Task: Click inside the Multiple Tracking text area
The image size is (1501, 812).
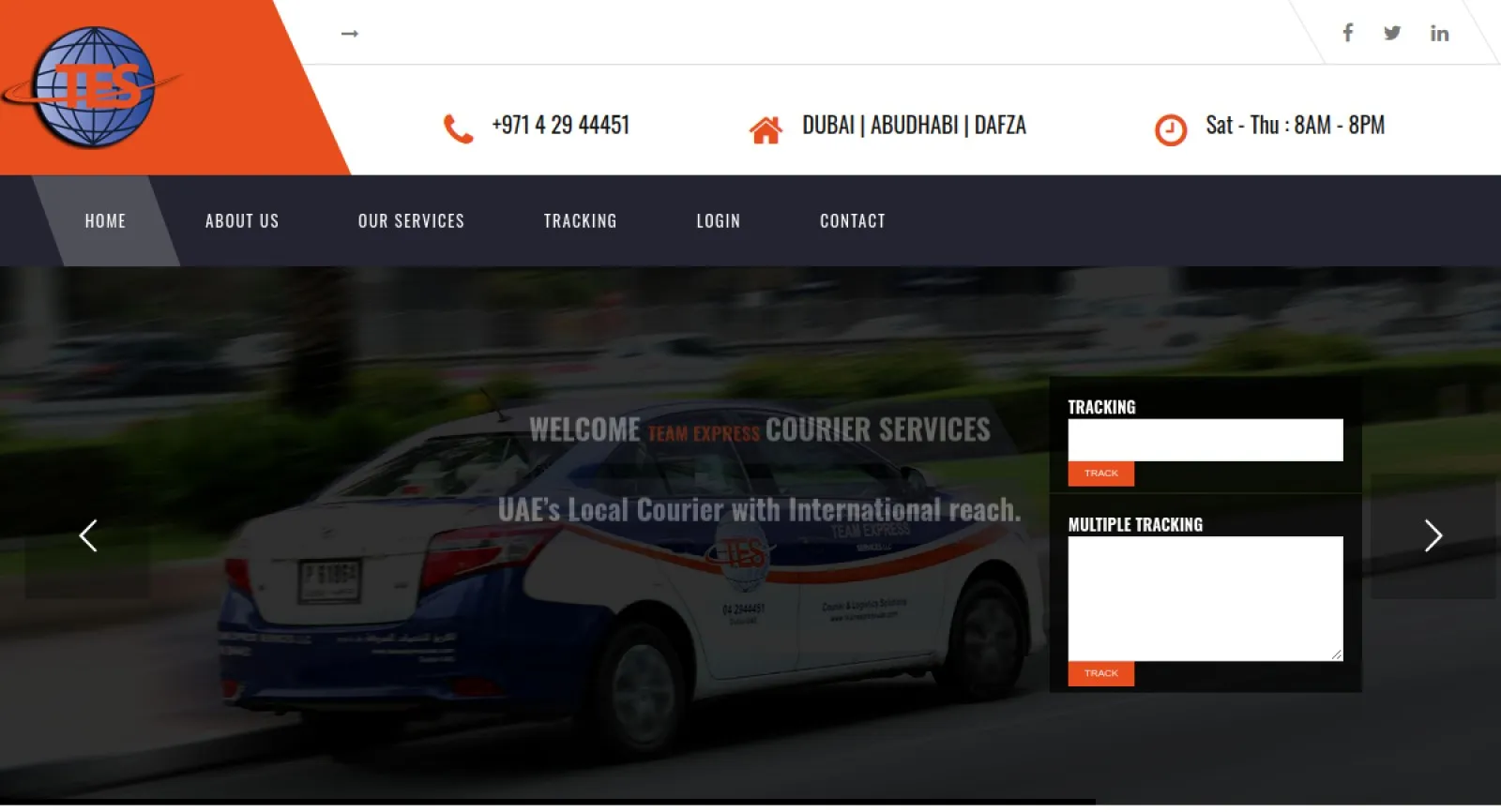Action: pos(1205,598)
